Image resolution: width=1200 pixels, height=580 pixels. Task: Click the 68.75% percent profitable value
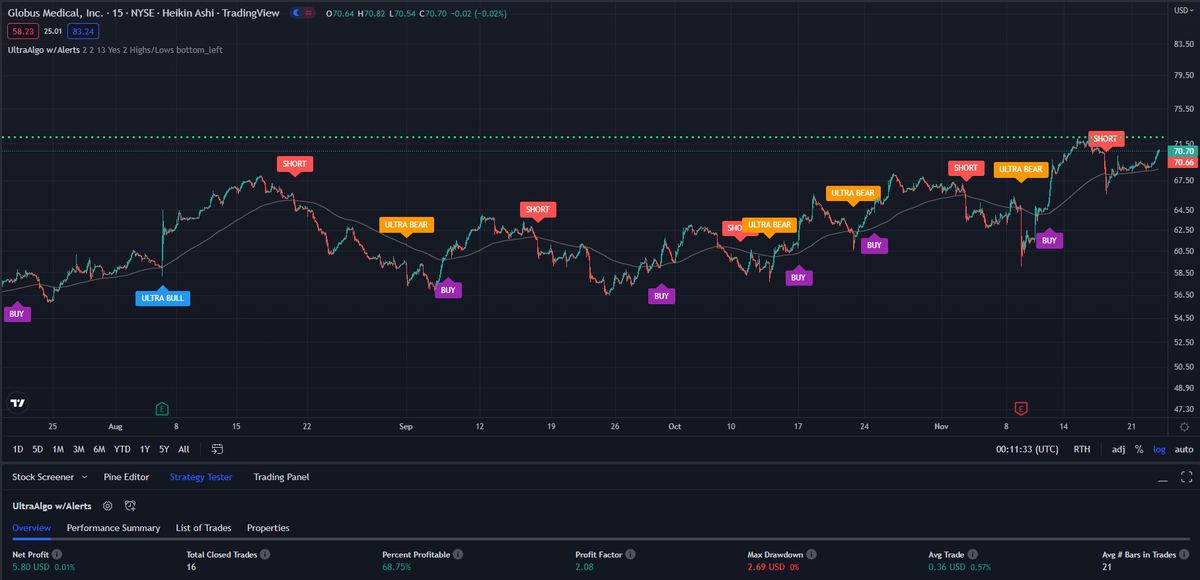pyautogui.click(x=396, y=567)
